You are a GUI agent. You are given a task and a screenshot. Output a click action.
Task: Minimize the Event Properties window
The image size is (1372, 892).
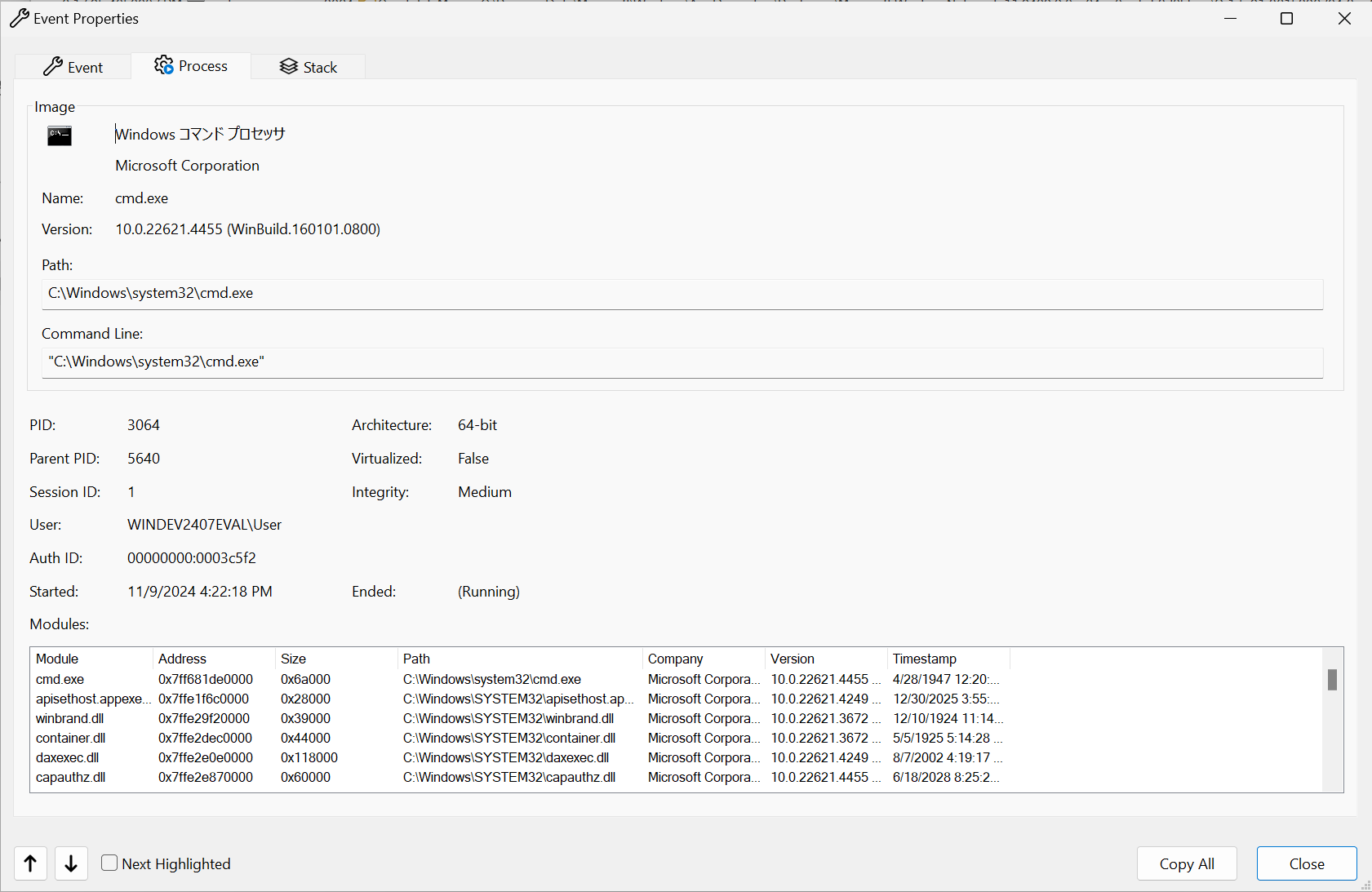[1231, 19]
